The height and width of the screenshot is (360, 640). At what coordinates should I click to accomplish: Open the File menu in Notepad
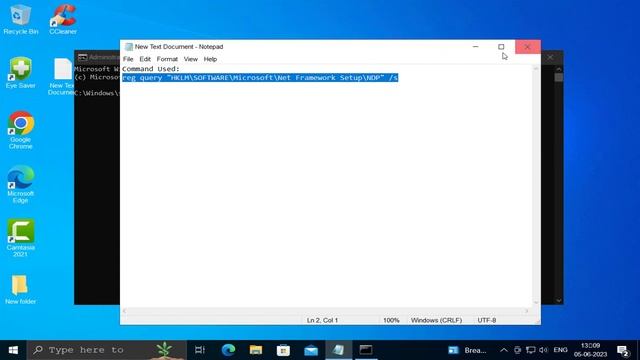coord(128,59)
